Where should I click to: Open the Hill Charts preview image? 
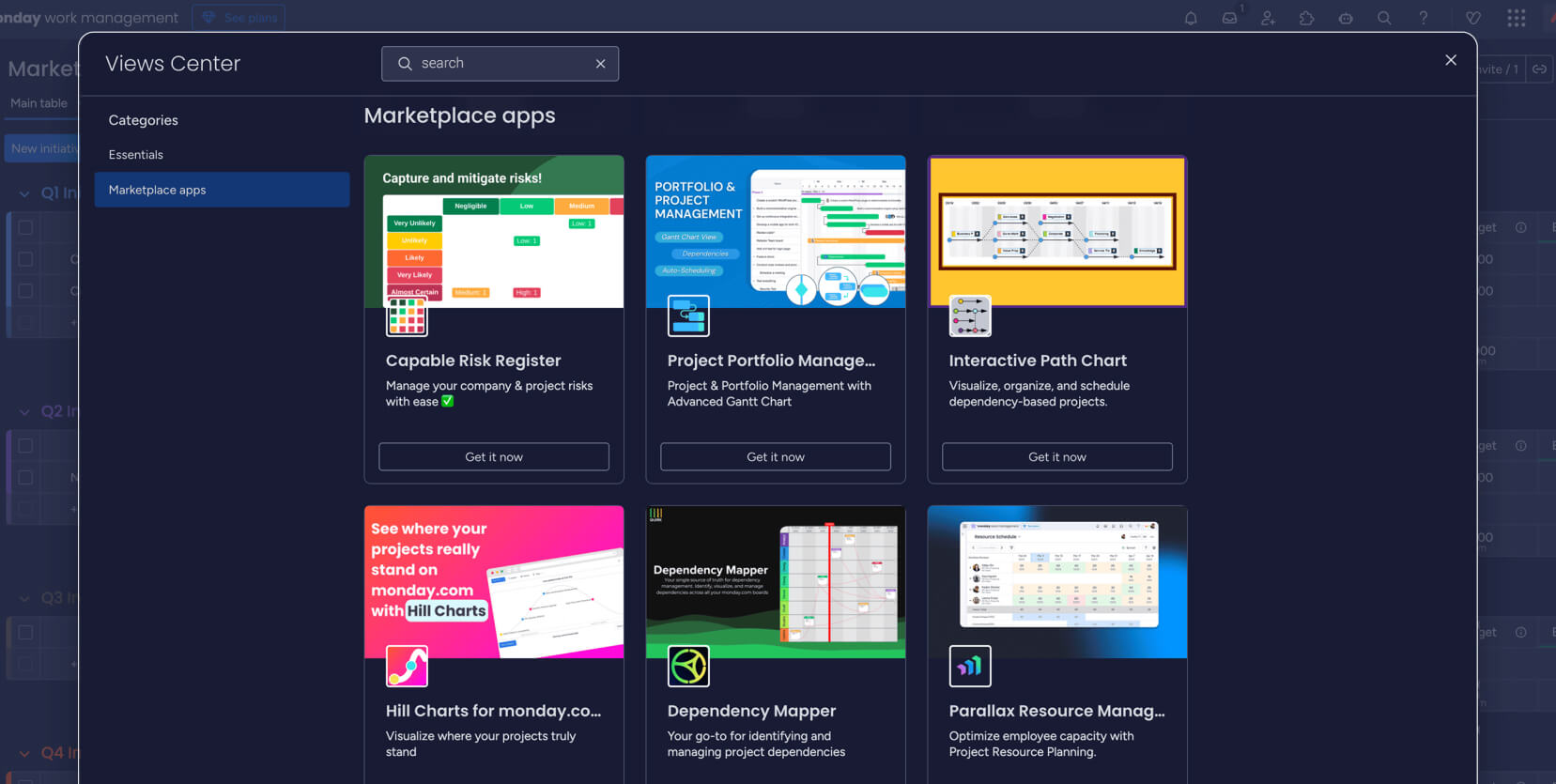click(x=494, y=582)
